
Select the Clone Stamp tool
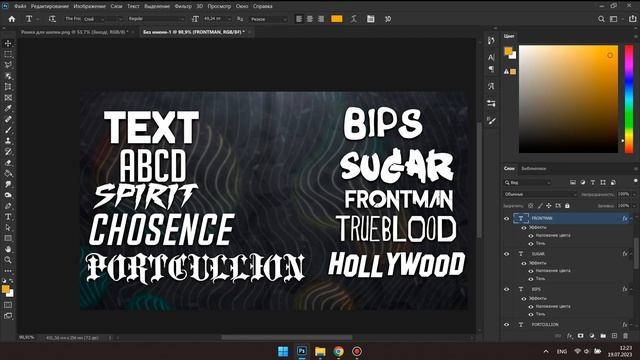click(x=8, y=141)
